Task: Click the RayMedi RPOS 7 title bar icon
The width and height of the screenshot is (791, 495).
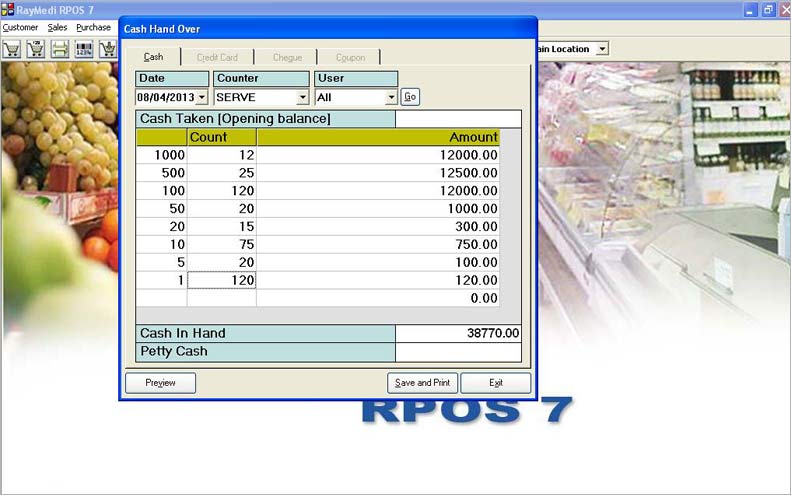Action: (x=8, y=9)
